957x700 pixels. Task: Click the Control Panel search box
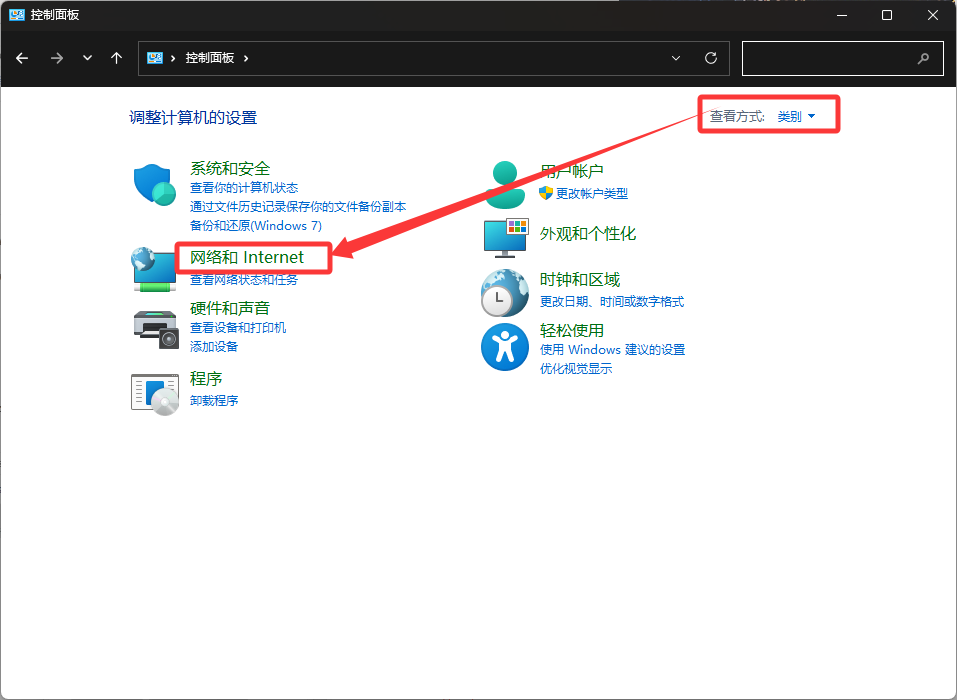point(830,58)
